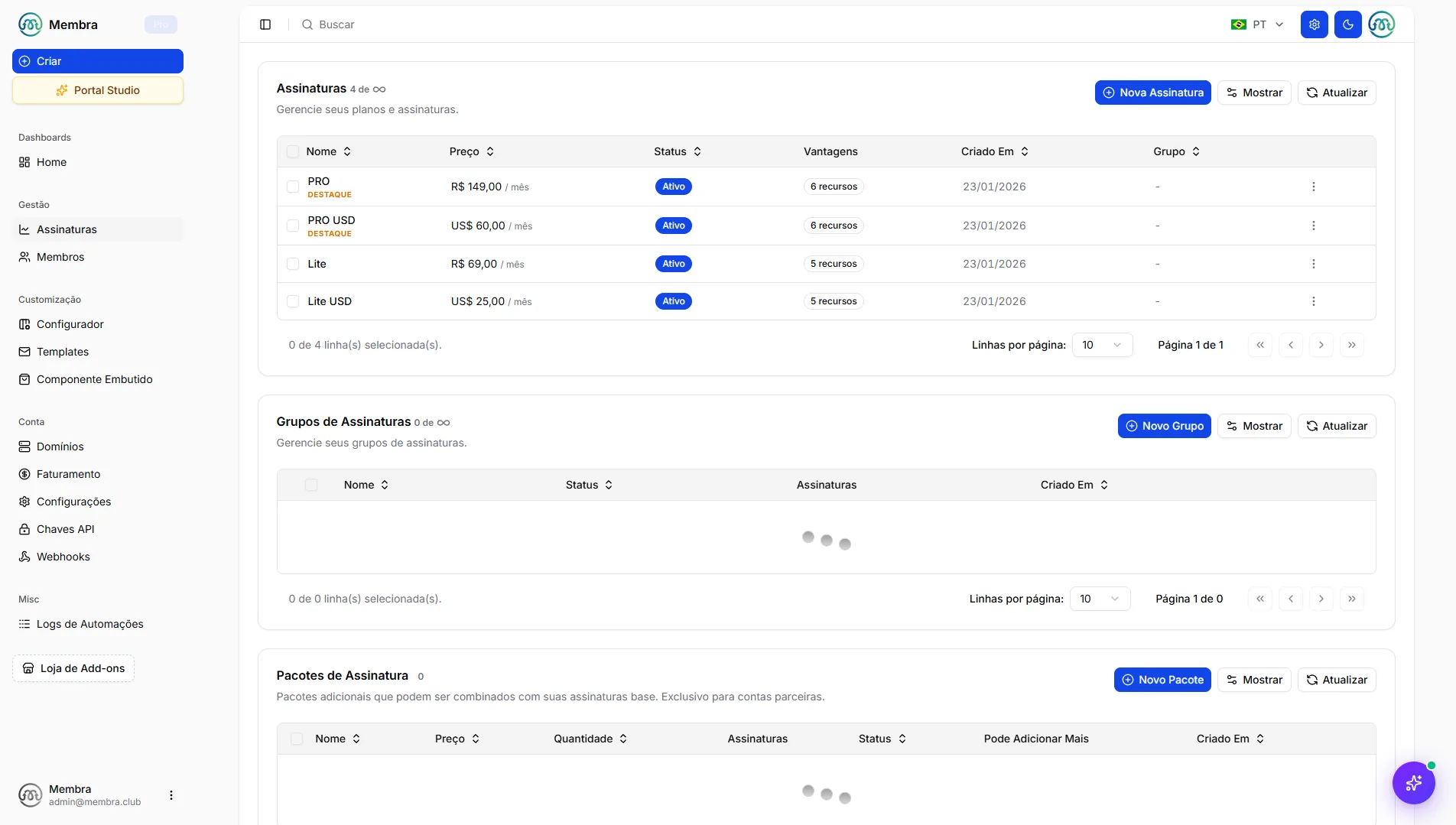This screenshot has height=825, width=1456.
Task: Click Novo Pacote button
Action: pos(1162,680)
